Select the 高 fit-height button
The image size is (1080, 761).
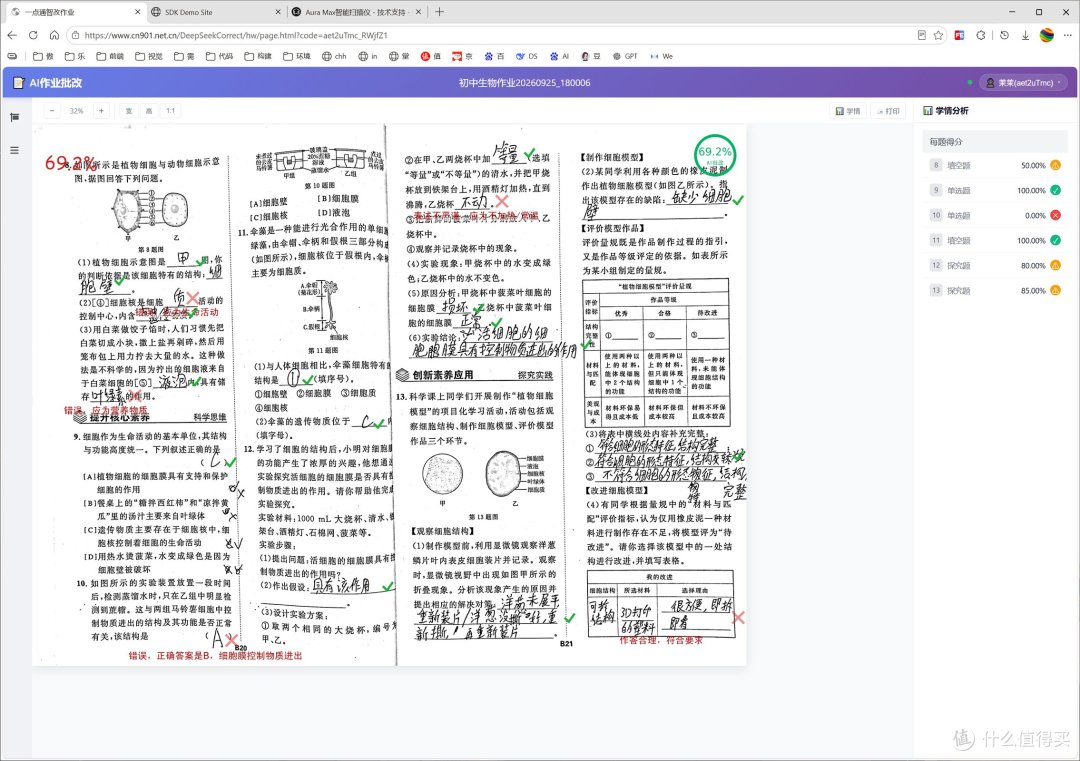[x=148, y=111]
